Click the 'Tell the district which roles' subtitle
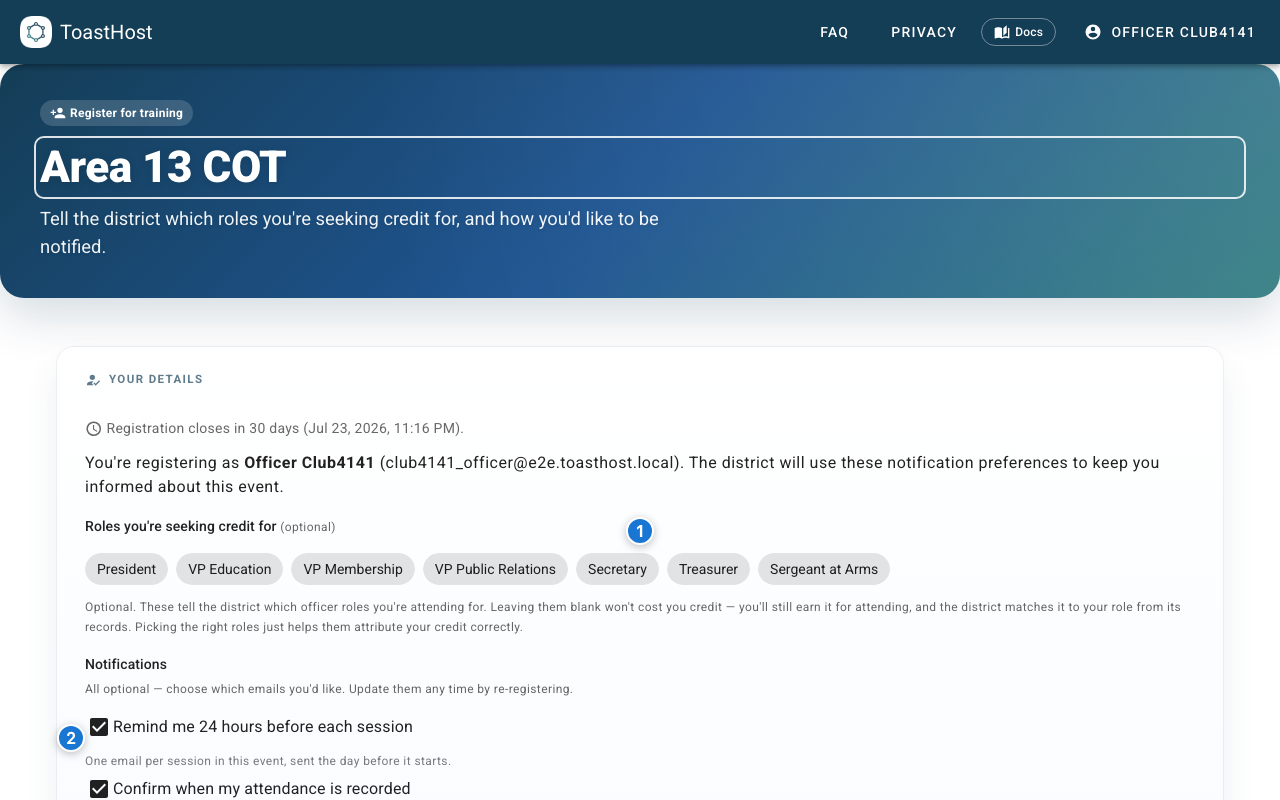Screen dimensions: 1280x800 pos(349,232)
